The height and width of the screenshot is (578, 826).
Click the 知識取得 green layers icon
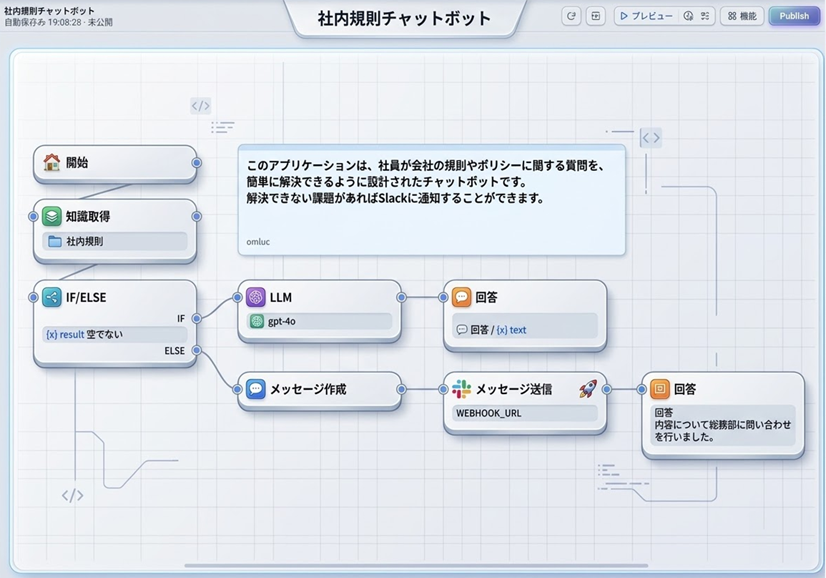pyautogui.click(x=52, y=216)
